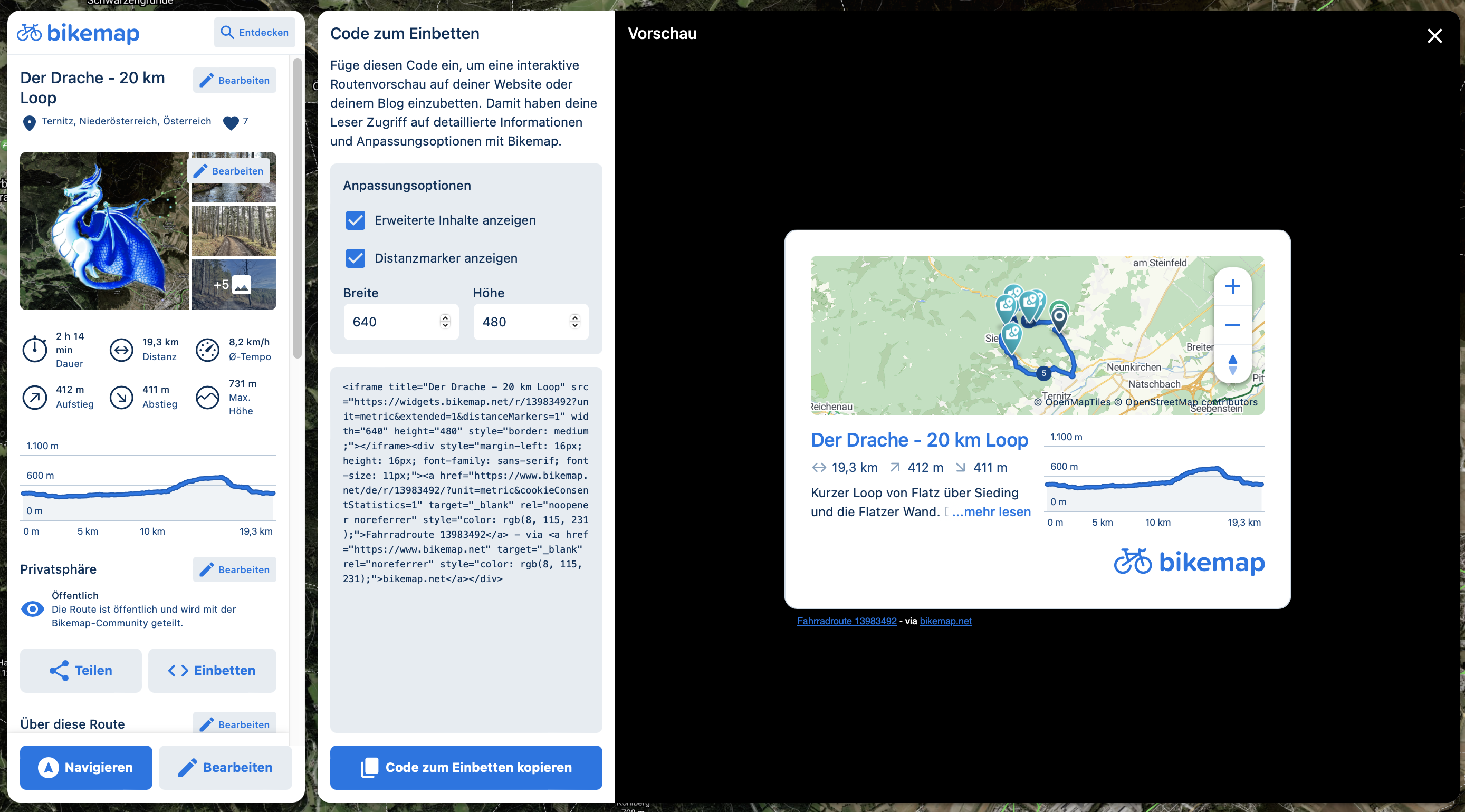Open Fahrradroute 13983492 link
This screenshot has width=1465, height=812.
(847, 621)
